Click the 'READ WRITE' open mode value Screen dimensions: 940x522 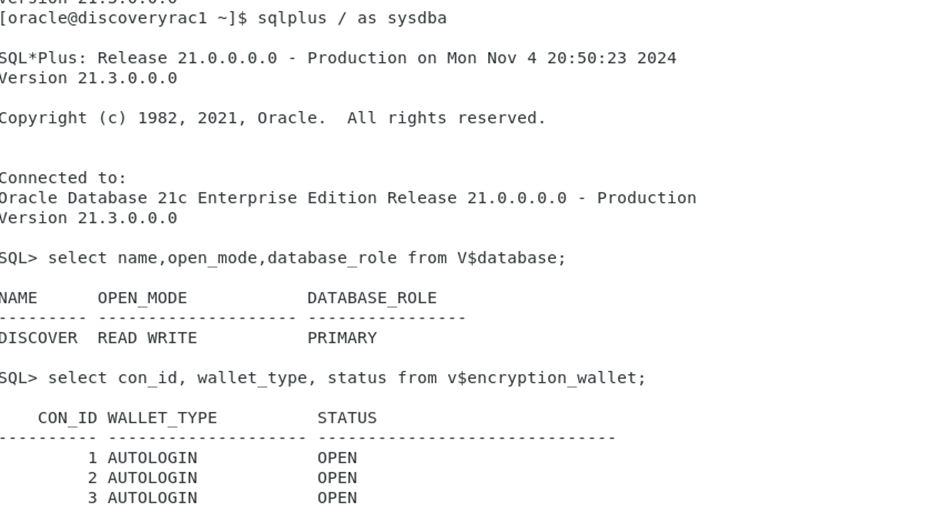coord(147,338)
